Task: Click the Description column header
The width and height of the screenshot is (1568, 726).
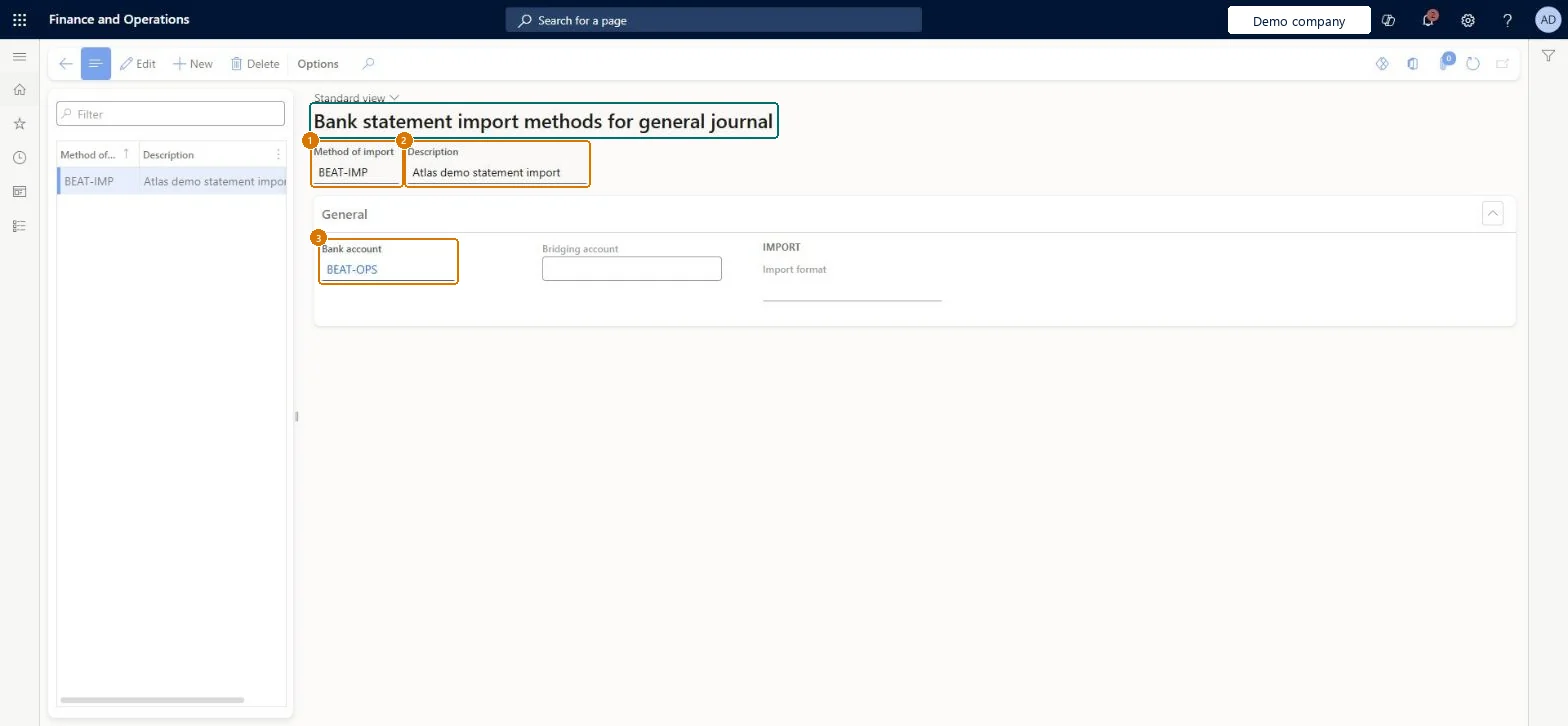Action: pyautogui.click(x=204, y=155)
